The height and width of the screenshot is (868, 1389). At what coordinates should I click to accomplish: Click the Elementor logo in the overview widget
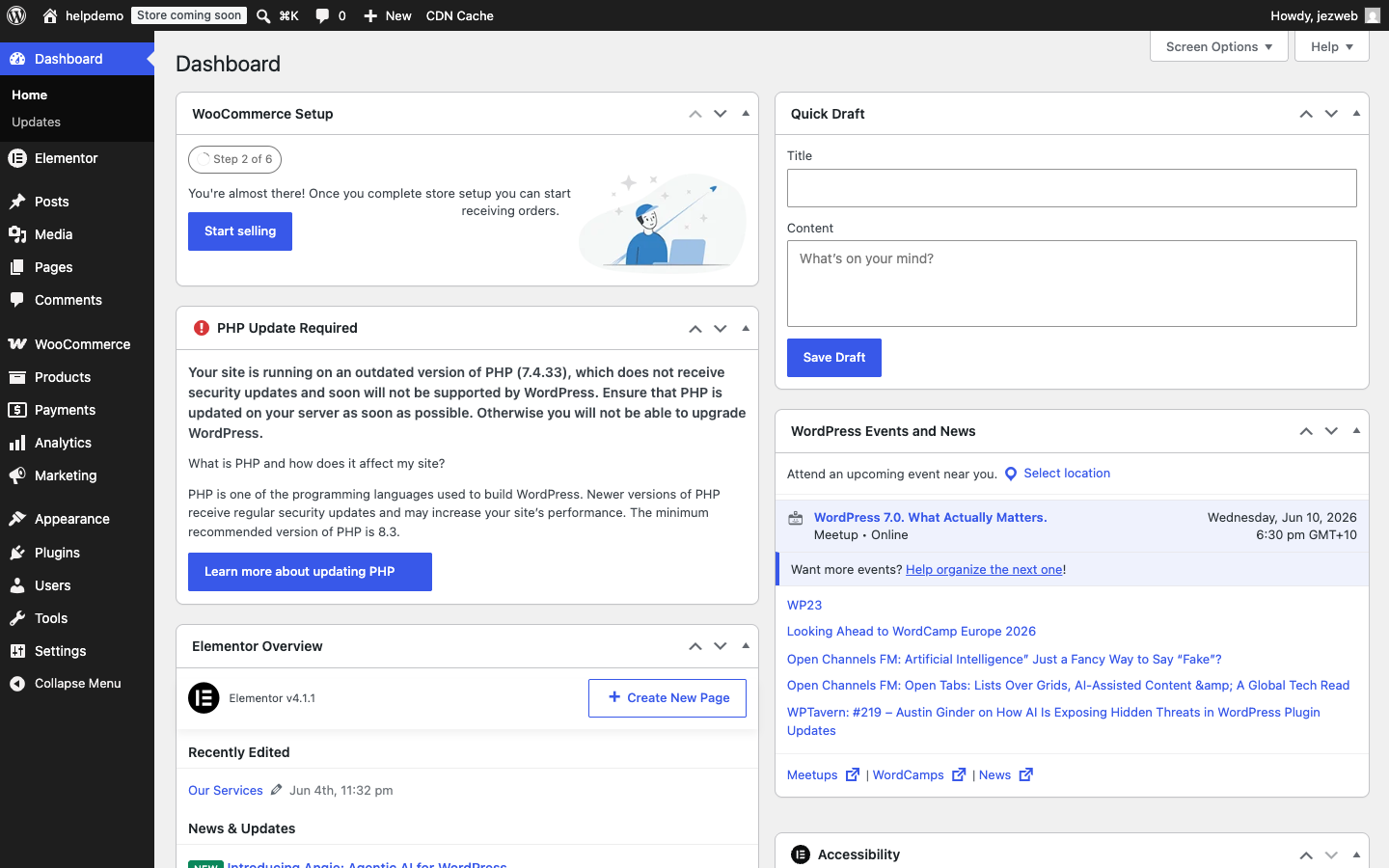click(204, 698)
